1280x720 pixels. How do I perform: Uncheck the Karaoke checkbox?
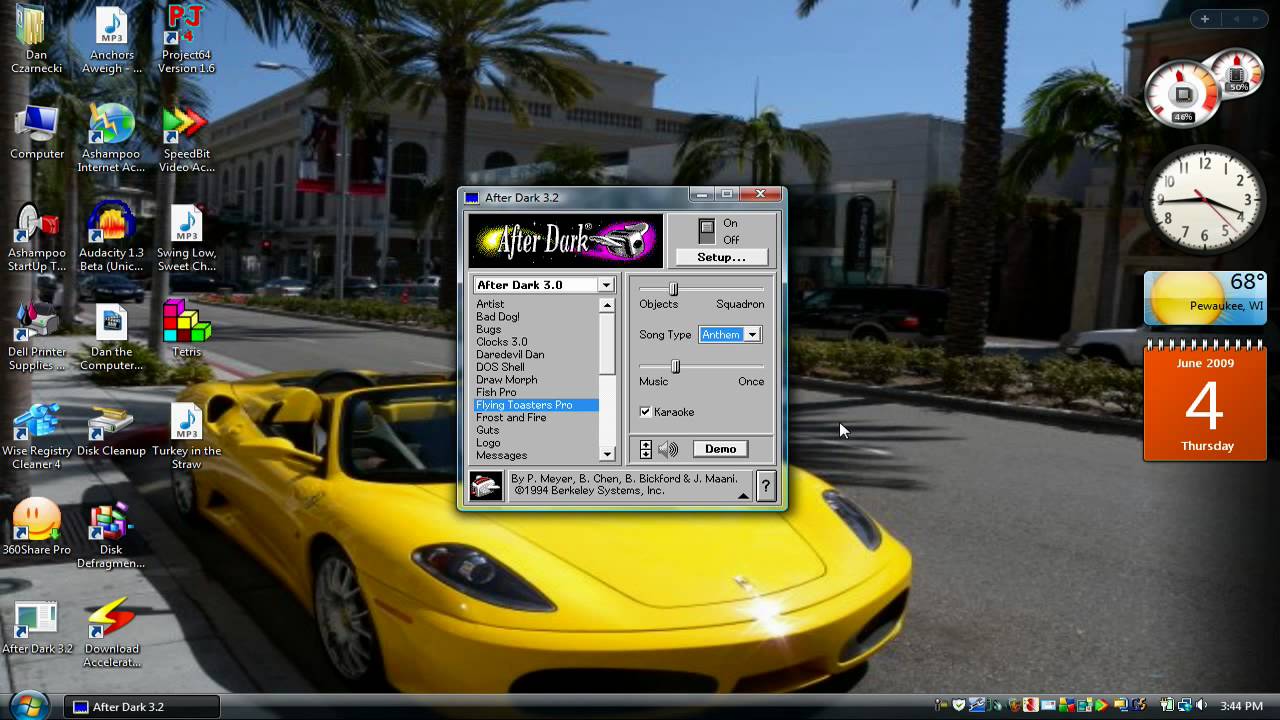(645, 412)
